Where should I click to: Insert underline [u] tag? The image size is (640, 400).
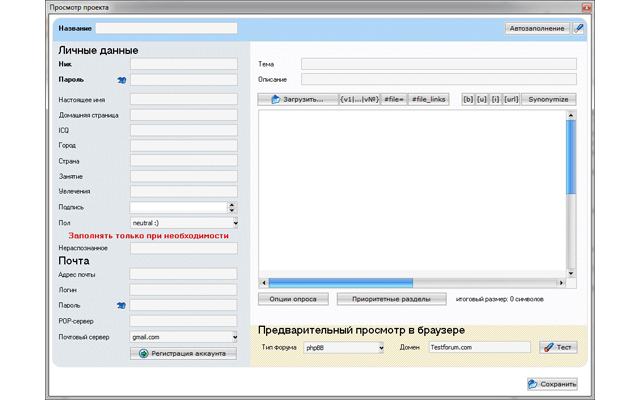point(481,100)
